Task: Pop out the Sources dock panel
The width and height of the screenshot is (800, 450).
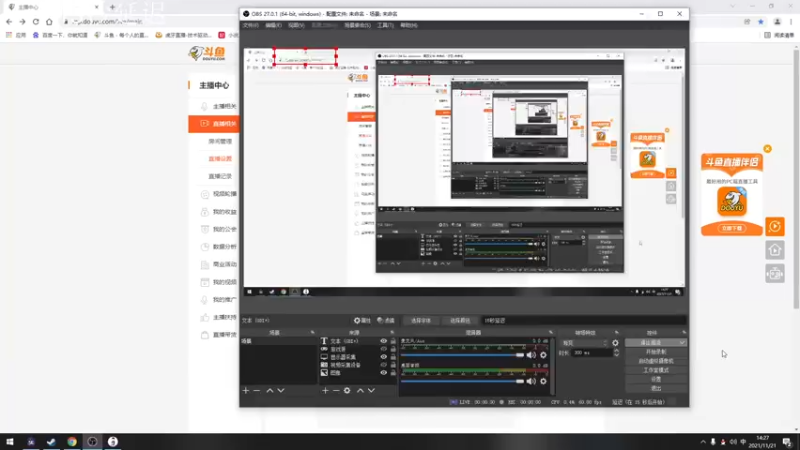Action: [392, 333]
